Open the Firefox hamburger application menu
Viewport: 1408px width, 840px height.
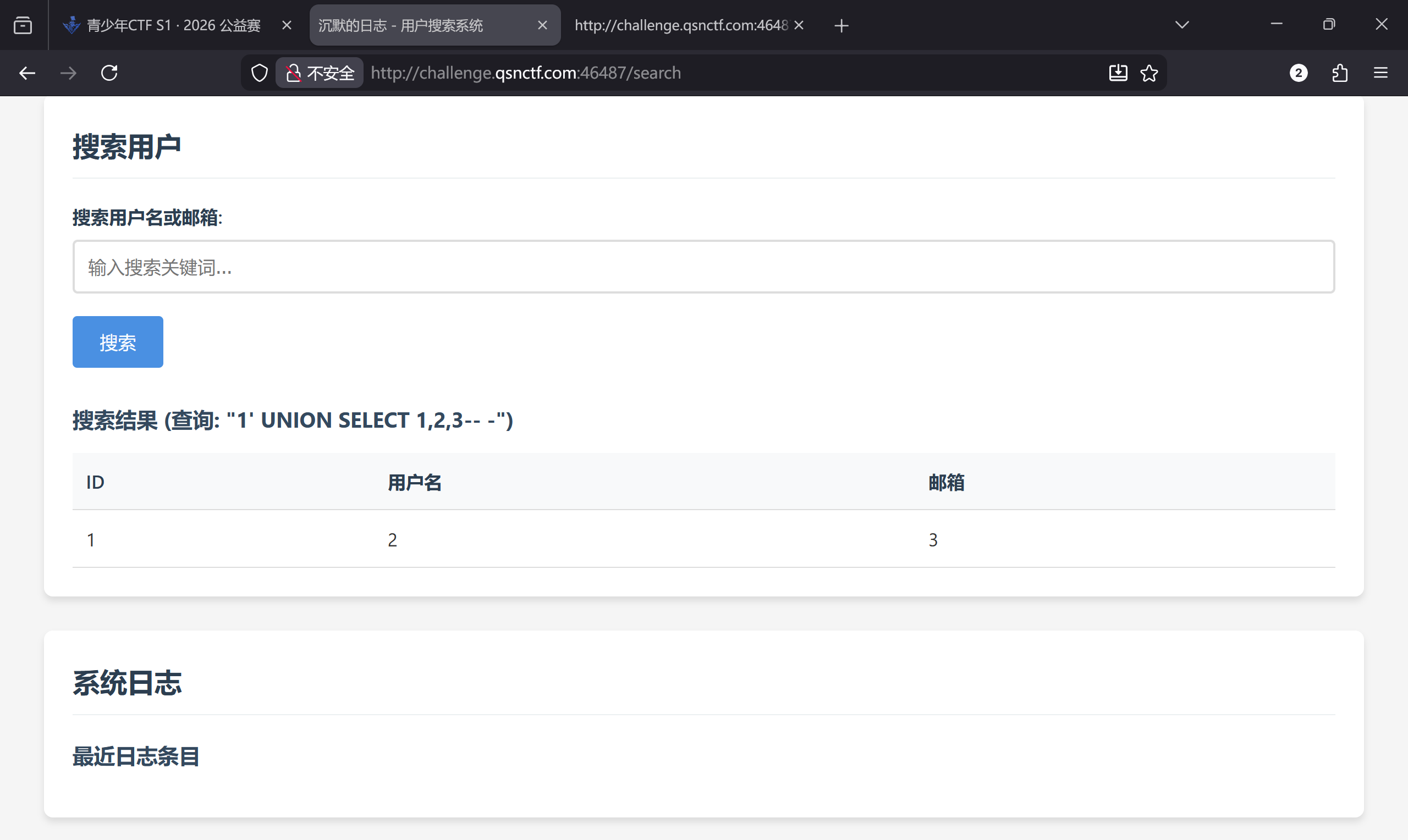[1380, 73]
